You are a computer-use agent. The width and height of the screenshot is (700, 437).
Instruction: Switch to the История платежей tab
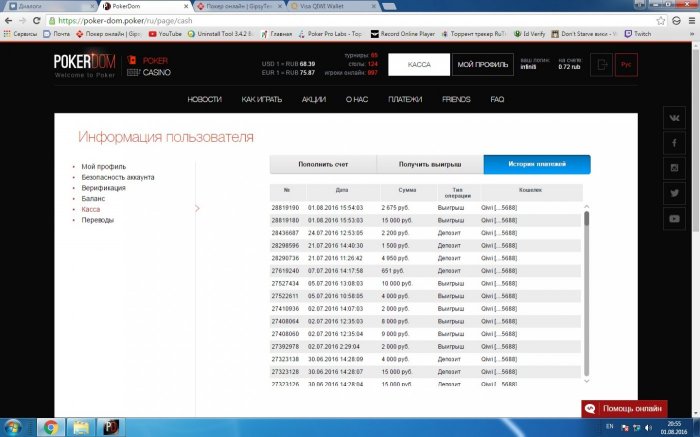click(x=536, y=165)
